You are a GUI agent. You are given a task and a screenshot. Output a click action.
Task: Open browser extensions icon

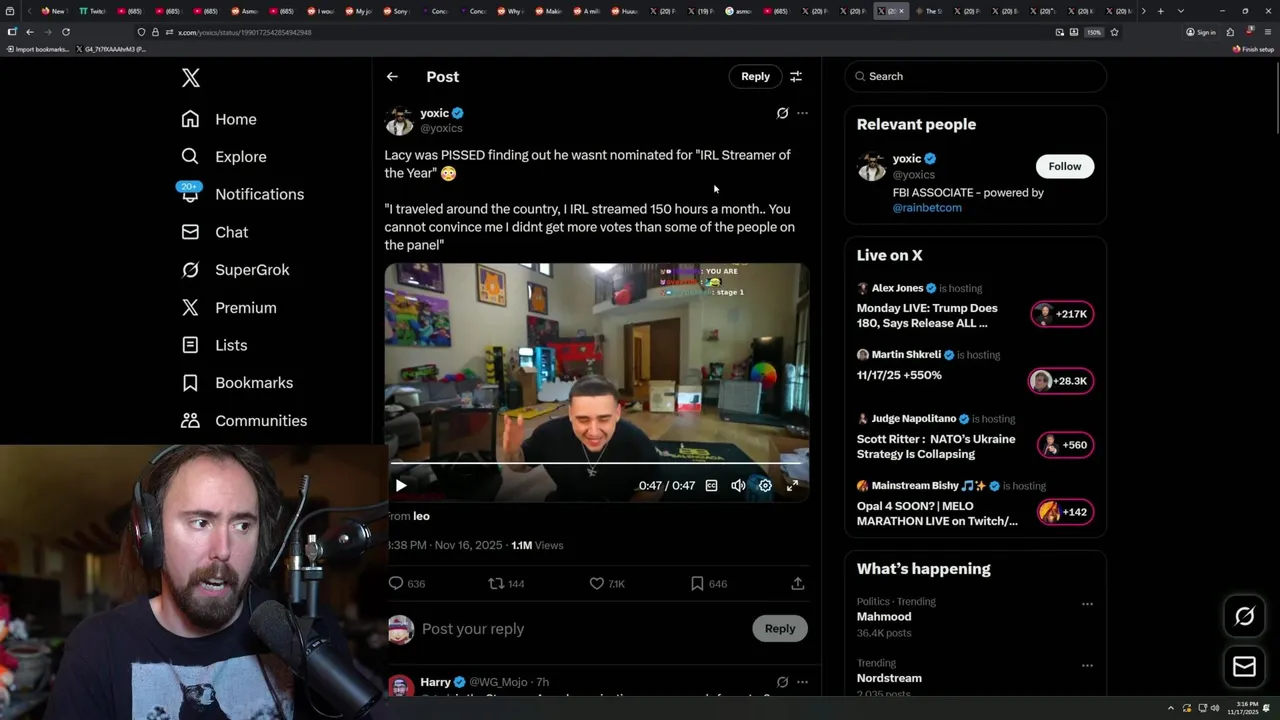(x=1230, y=32)
